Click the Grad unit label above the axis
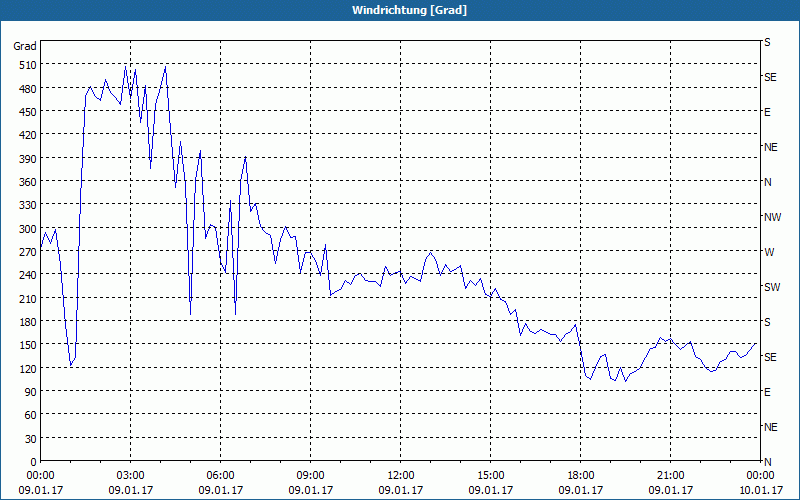 [25, 46]
